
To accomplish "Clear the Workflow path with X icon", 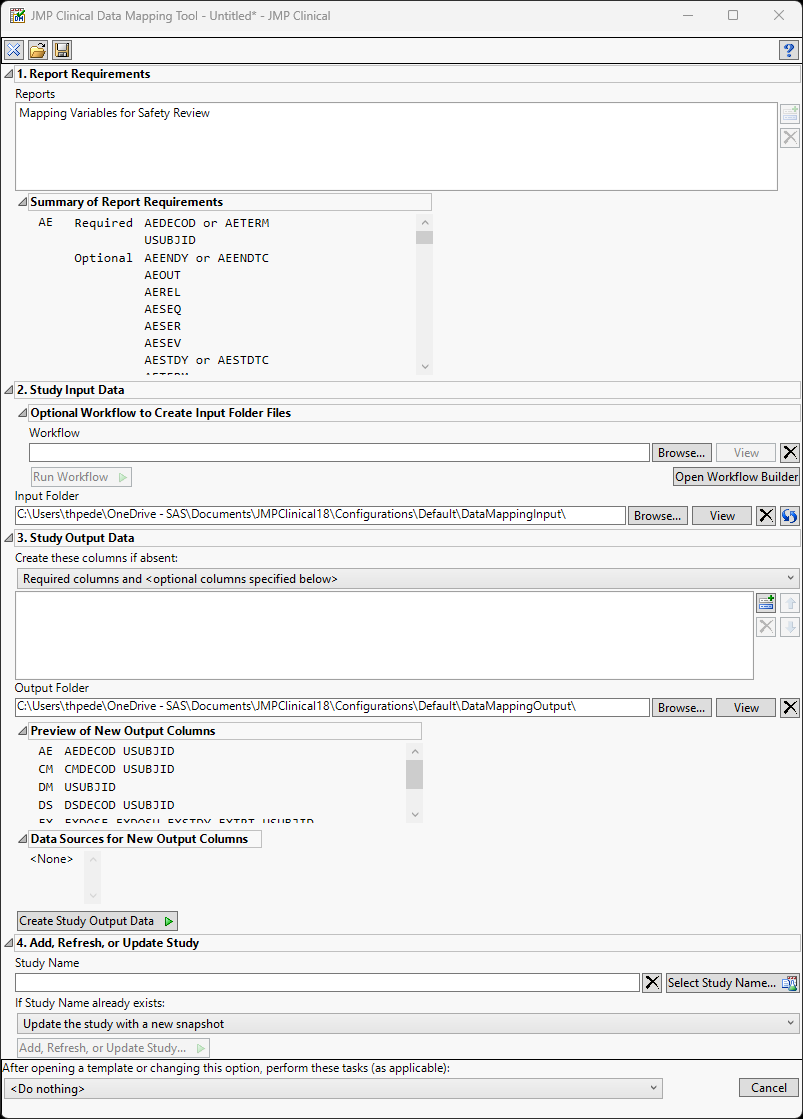I will click(x=789, y=452).
